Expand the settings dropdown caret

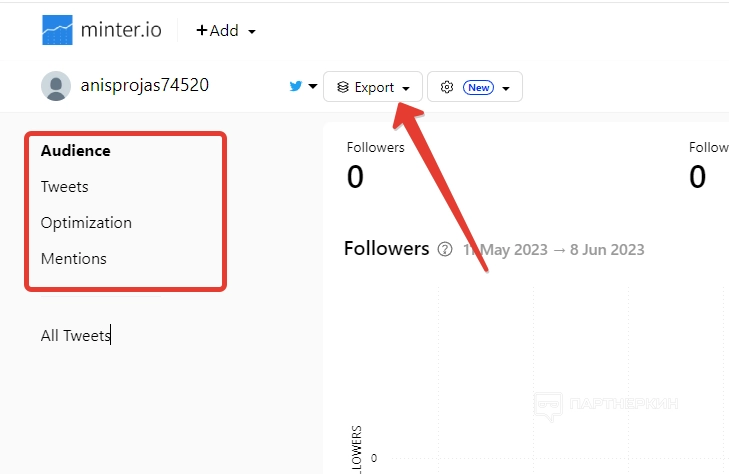point(506,88)
